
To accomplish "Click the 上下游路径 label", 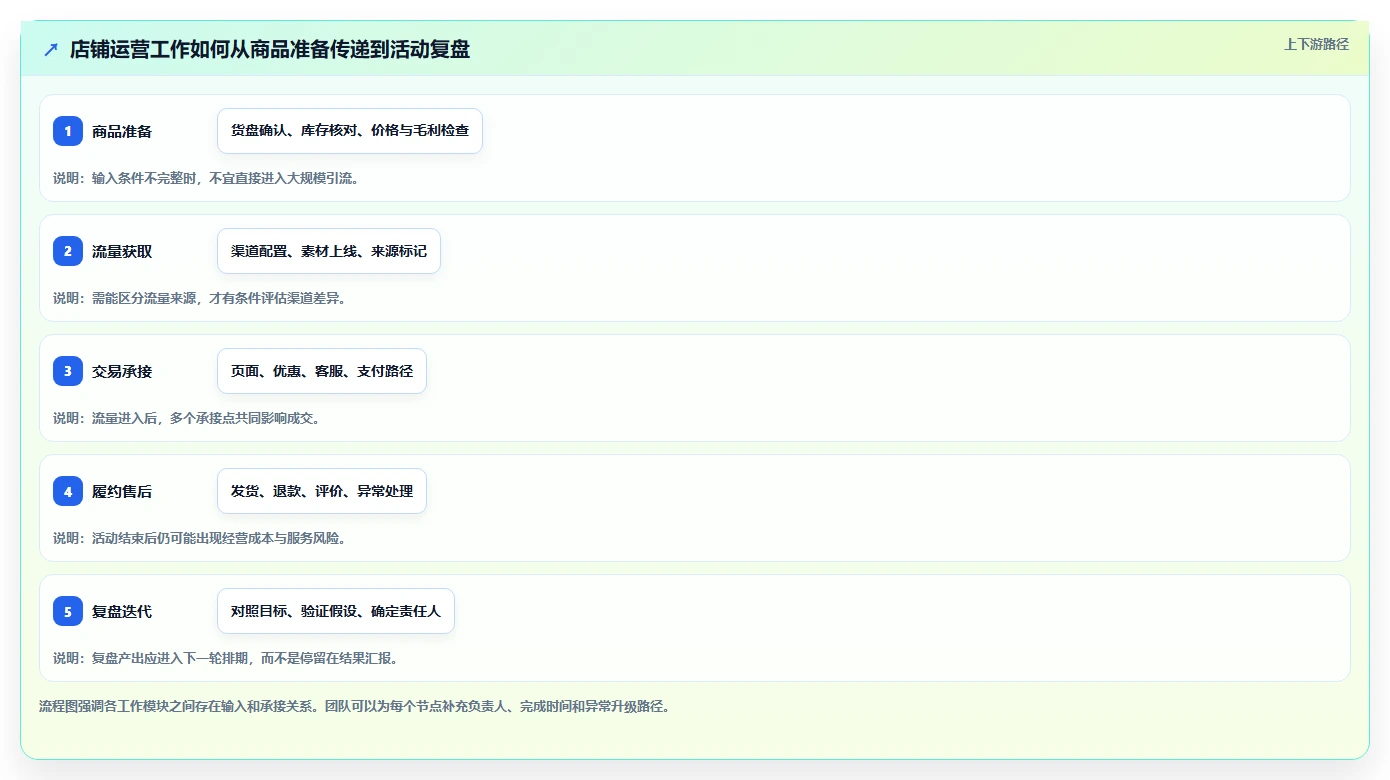I will click(1316, 44).
